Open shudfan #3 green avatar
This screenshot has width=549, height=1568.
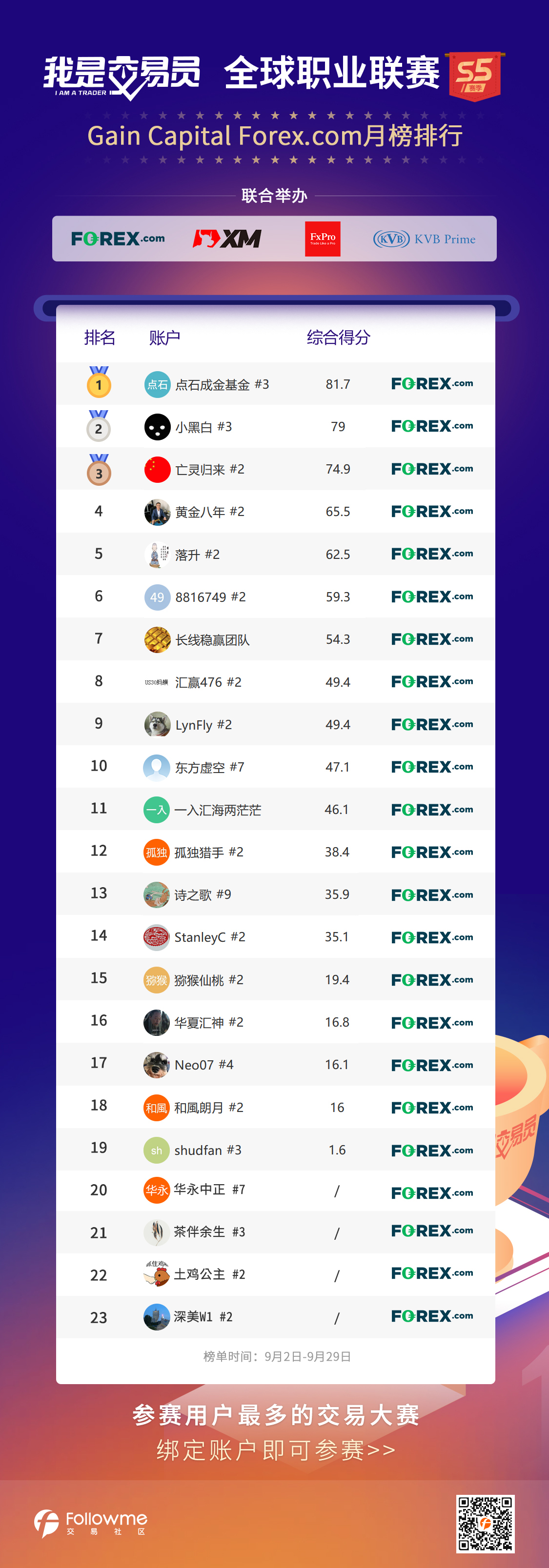click(157, 1150)
